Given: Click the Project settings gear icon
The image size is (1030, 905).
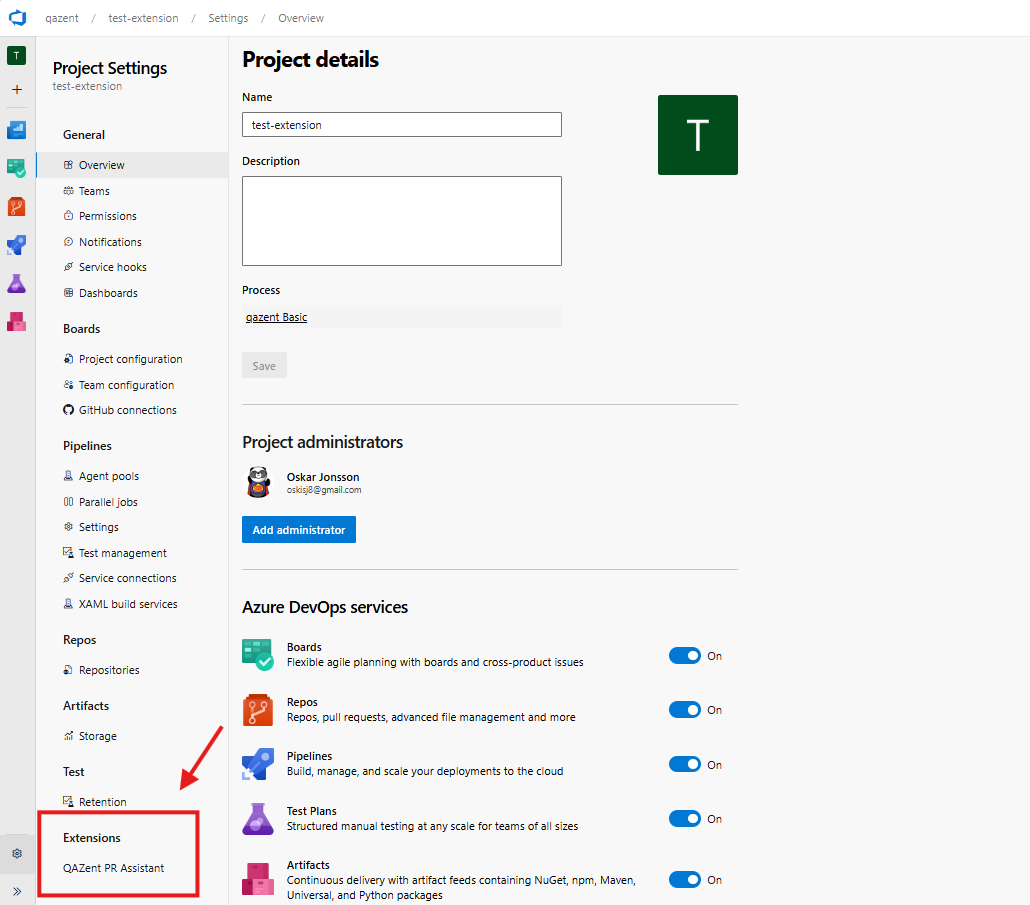Looking at the screenshot, I should pos(17,853).
